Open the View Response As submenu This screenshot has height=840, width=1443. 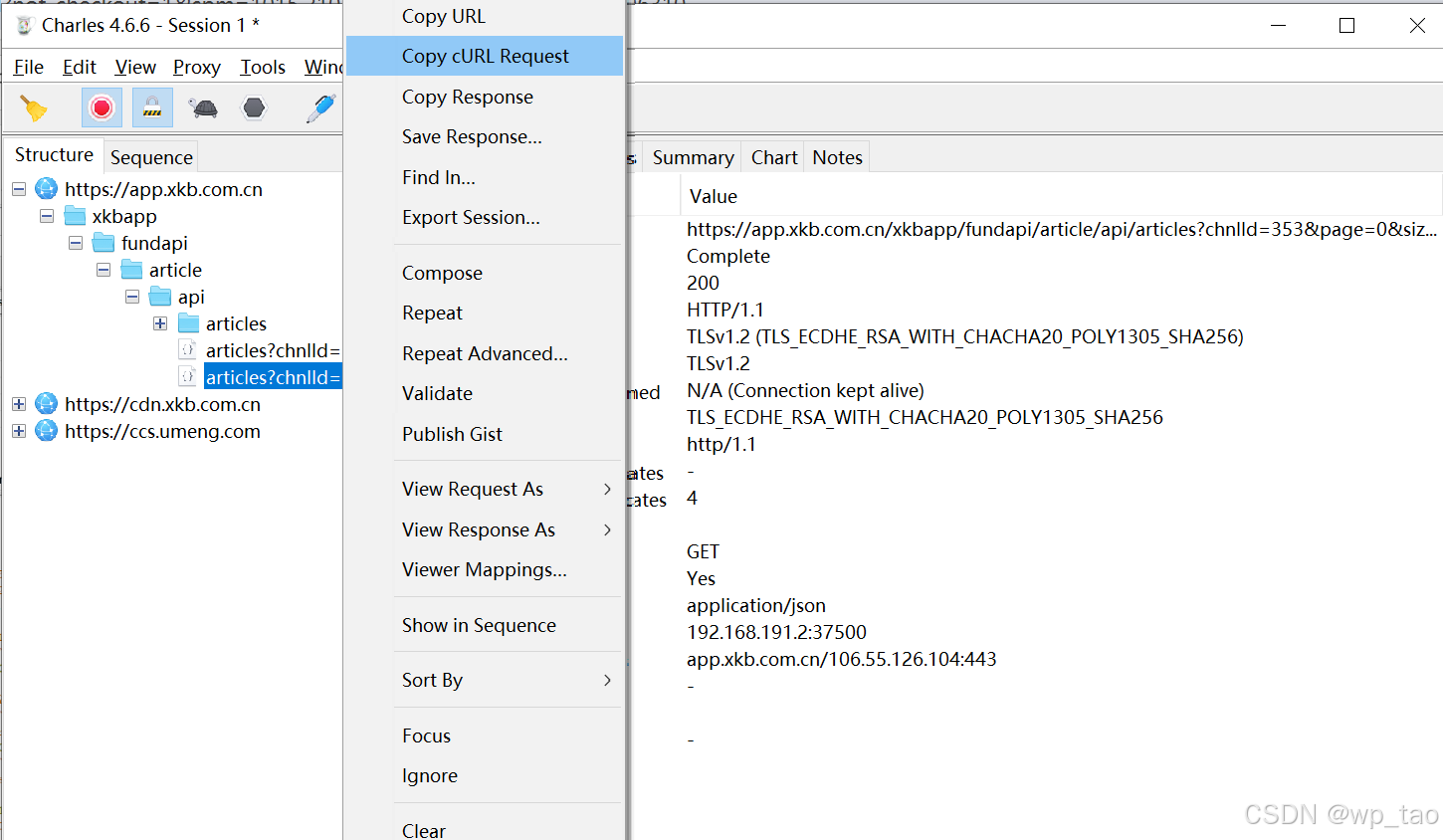pos(485,529)
